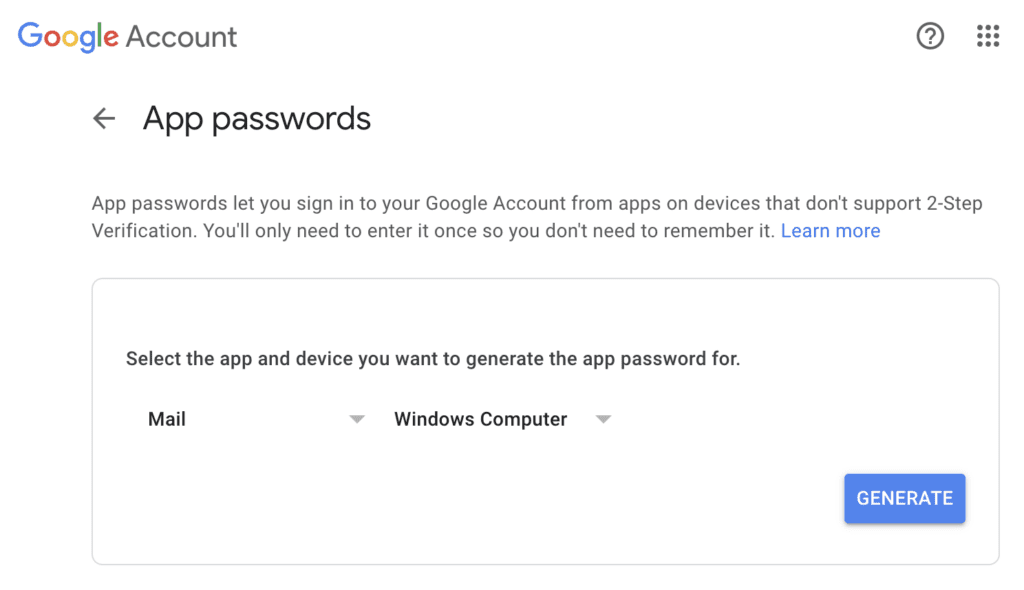
Task: Click the "Select the app and device" instruction
Action: tap(432, 359)
